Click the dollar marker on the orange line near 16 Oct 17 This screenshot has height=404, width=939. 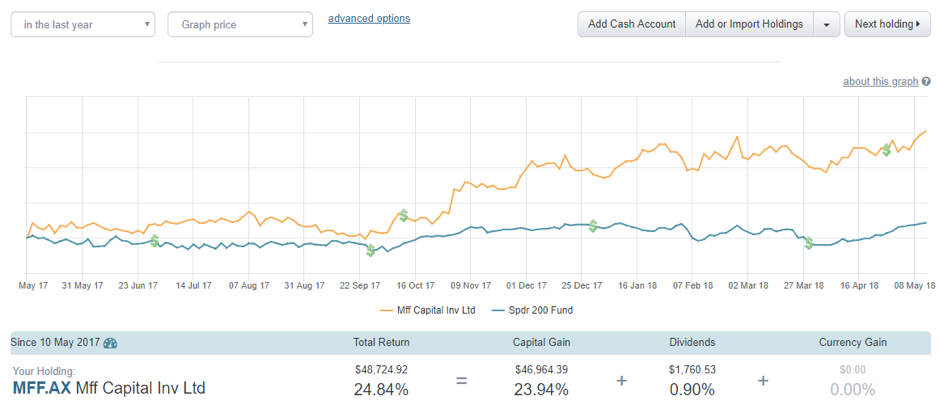point(404,215)
